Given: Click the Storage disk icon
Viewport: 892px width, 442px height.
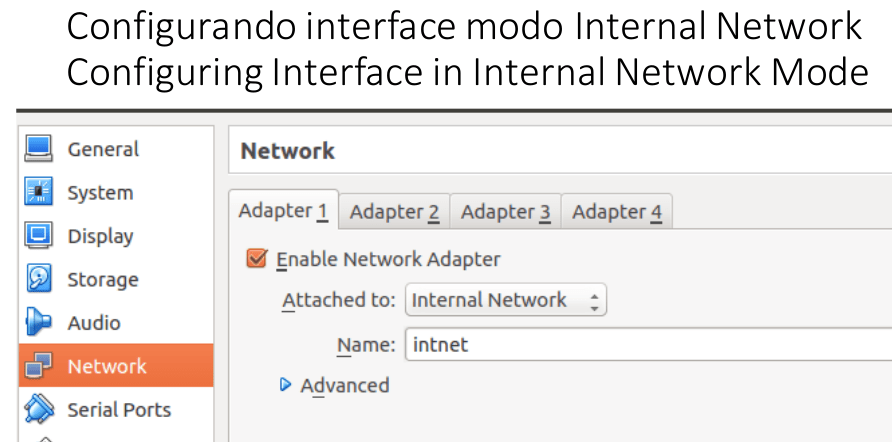Looking at the screenshot, I should coord(39,278).
